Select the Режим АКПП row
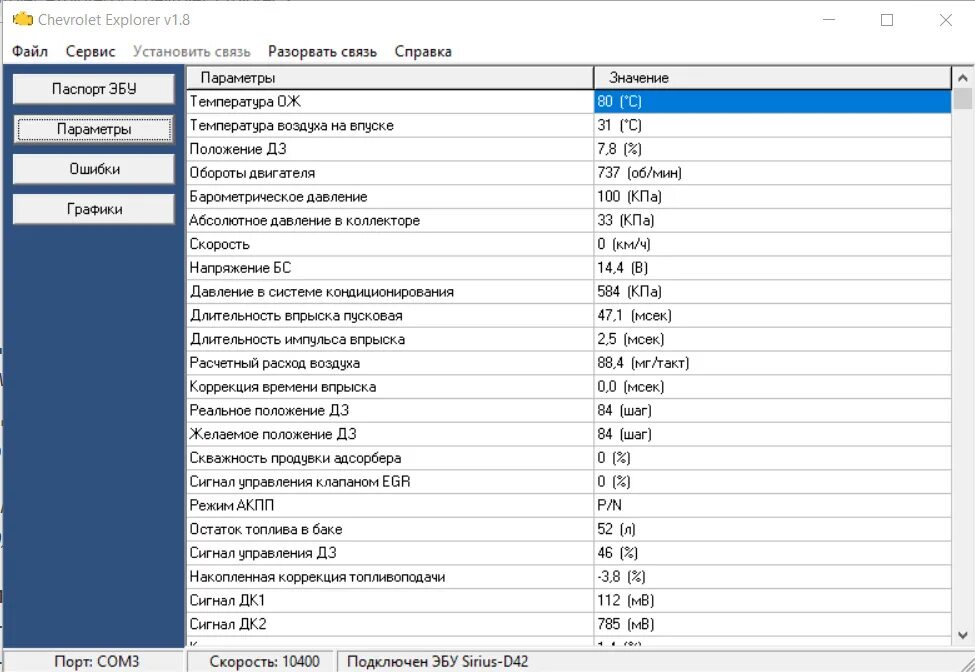The width and height of the screenshot is (975, 672). (569, 505)
